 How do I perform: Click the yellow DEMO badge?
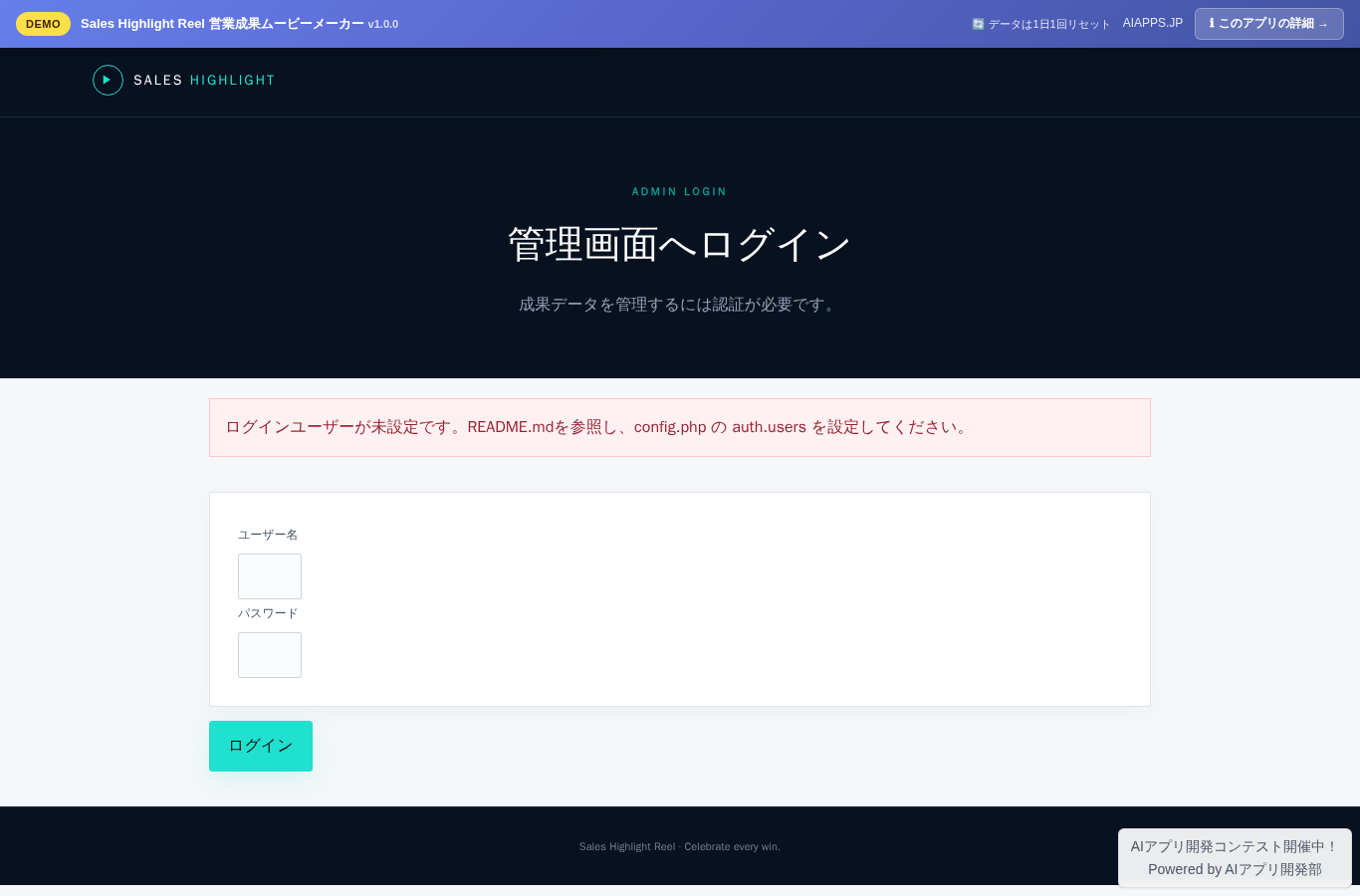43,24
